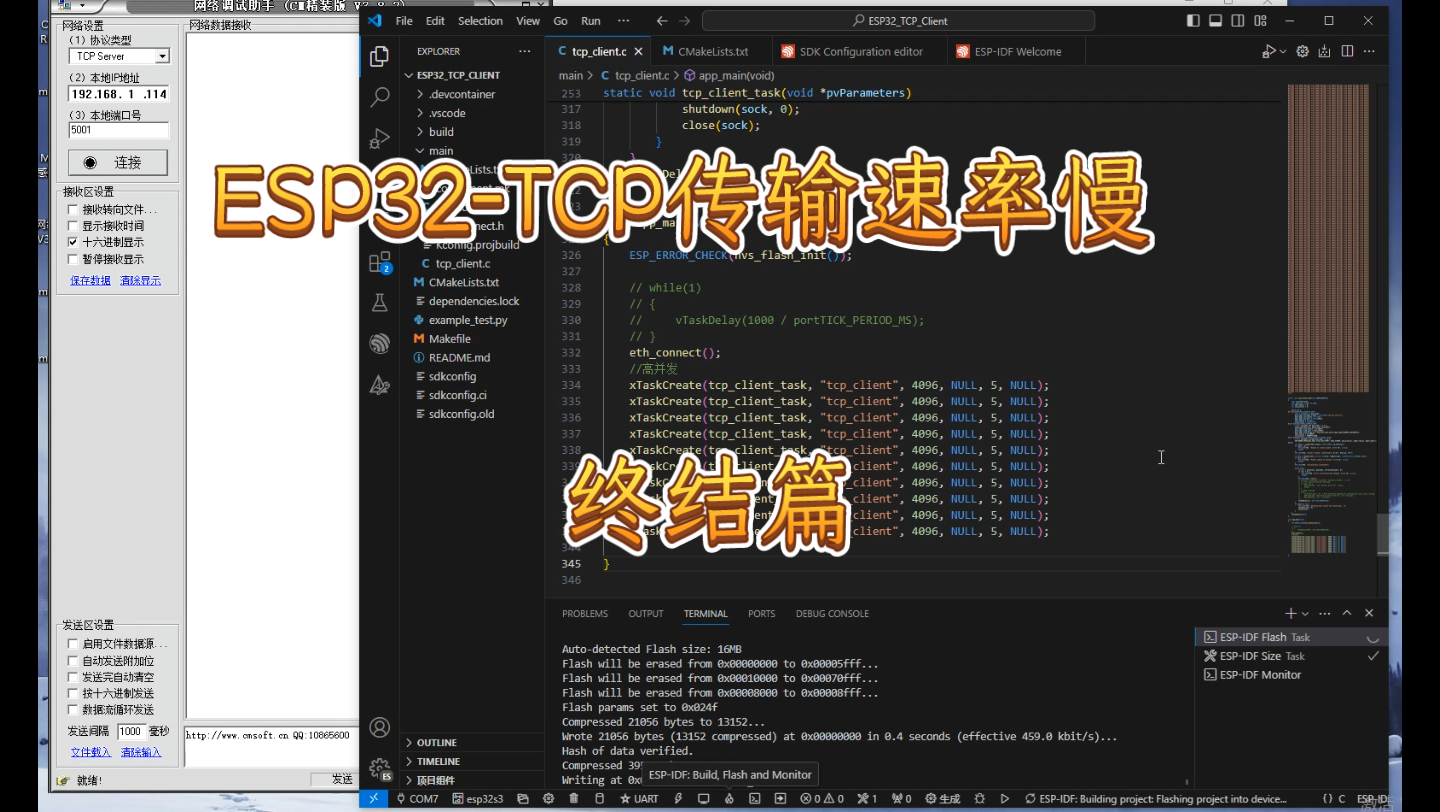
Task: Enable 显示接收时间 checkbox in network tool
Action: coord(72,226)
